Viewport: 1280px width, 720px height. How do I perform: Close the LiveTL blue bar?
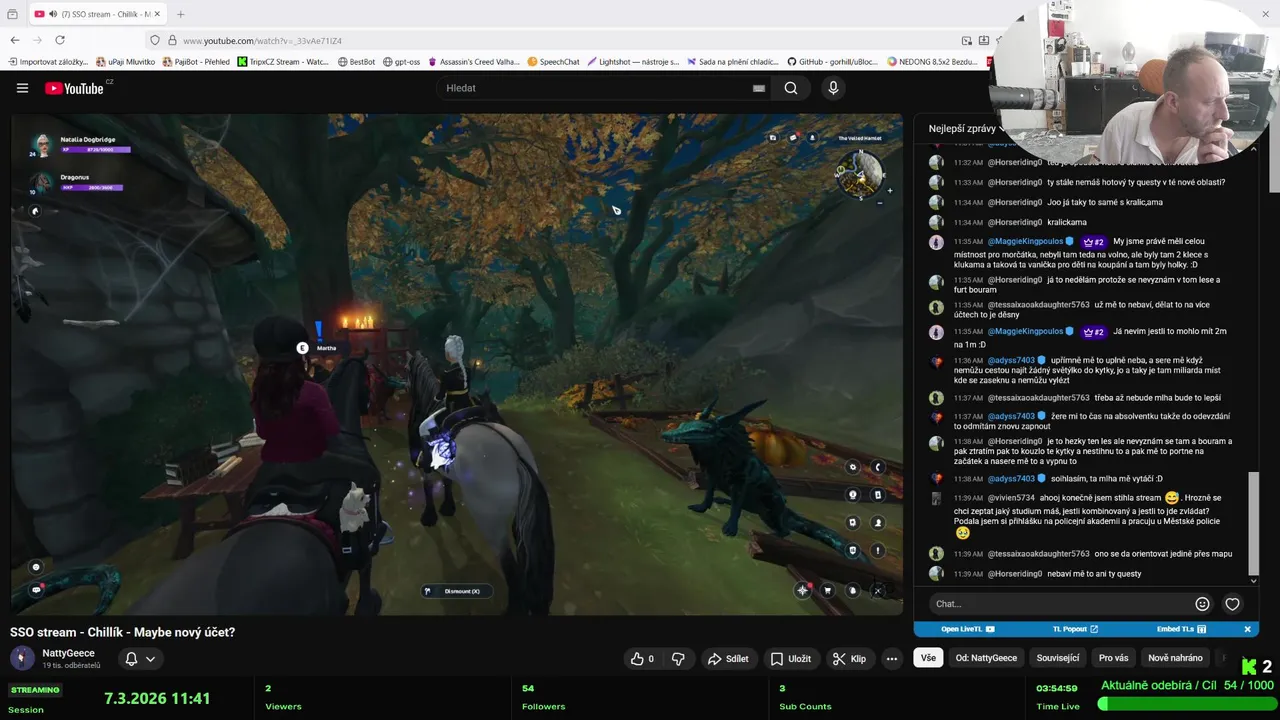click(x=1247, y=629)
